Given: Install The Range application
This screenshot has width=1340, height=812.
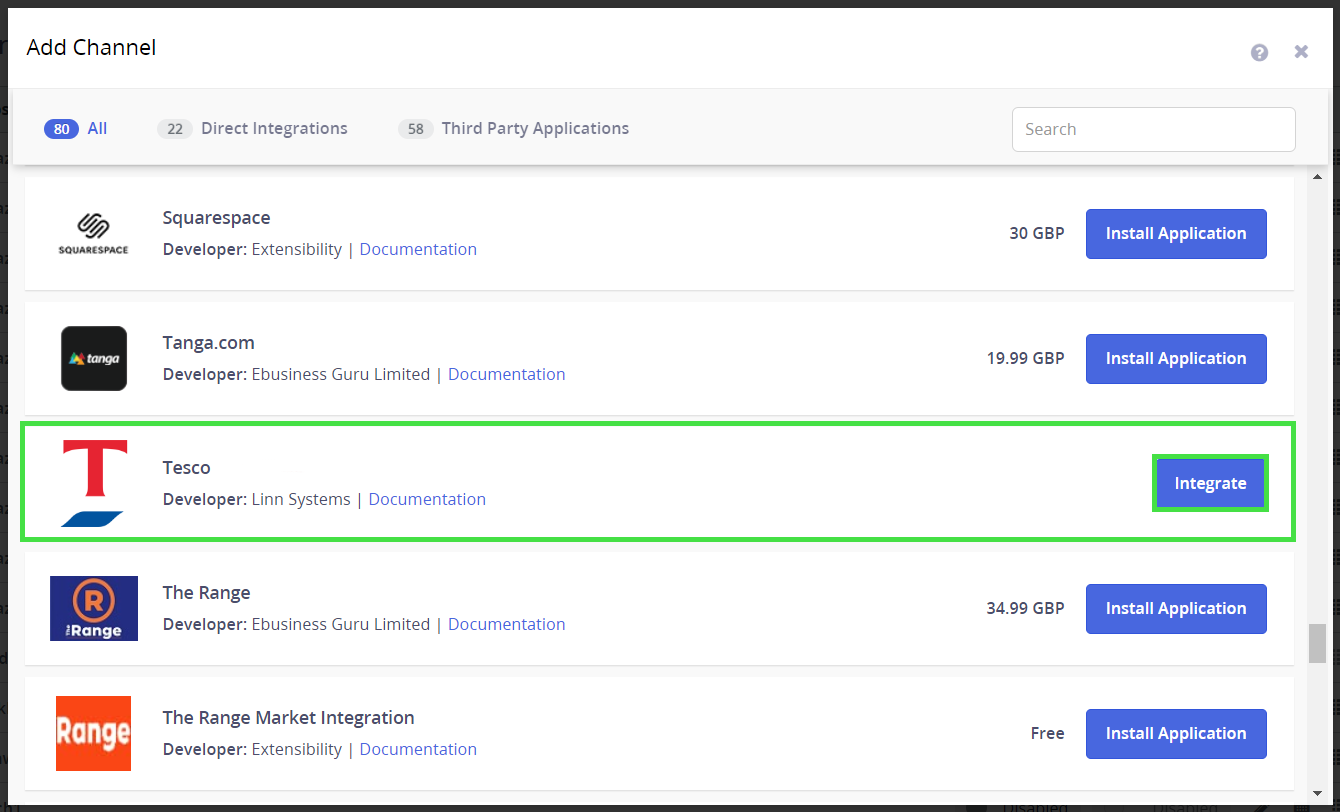Looking at the screenshot, I should click(1176, 609).
